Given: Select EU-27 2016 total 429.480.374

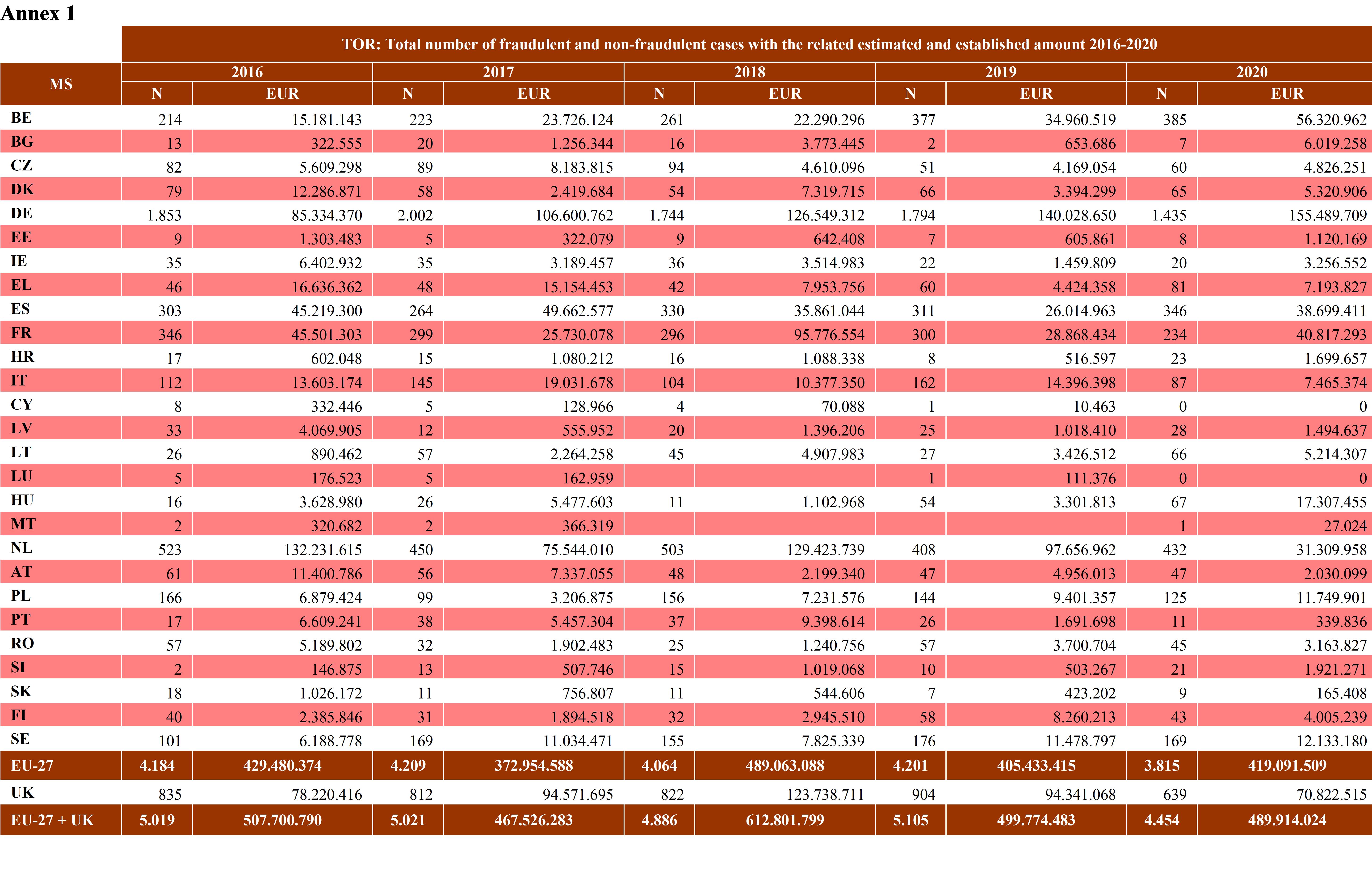Looking at the screenshot, I should 282,765.
